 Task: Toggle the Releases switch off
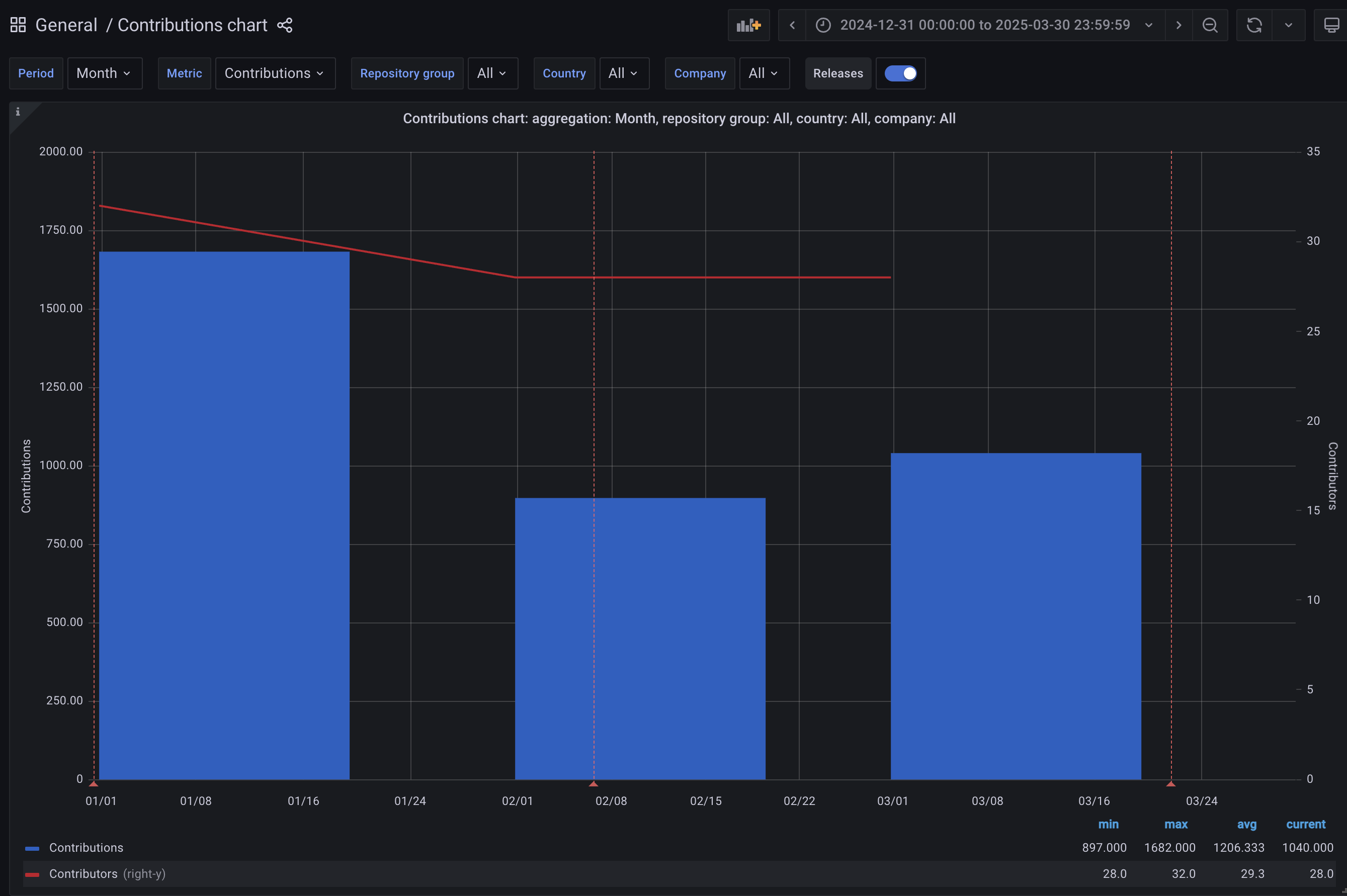900,73
